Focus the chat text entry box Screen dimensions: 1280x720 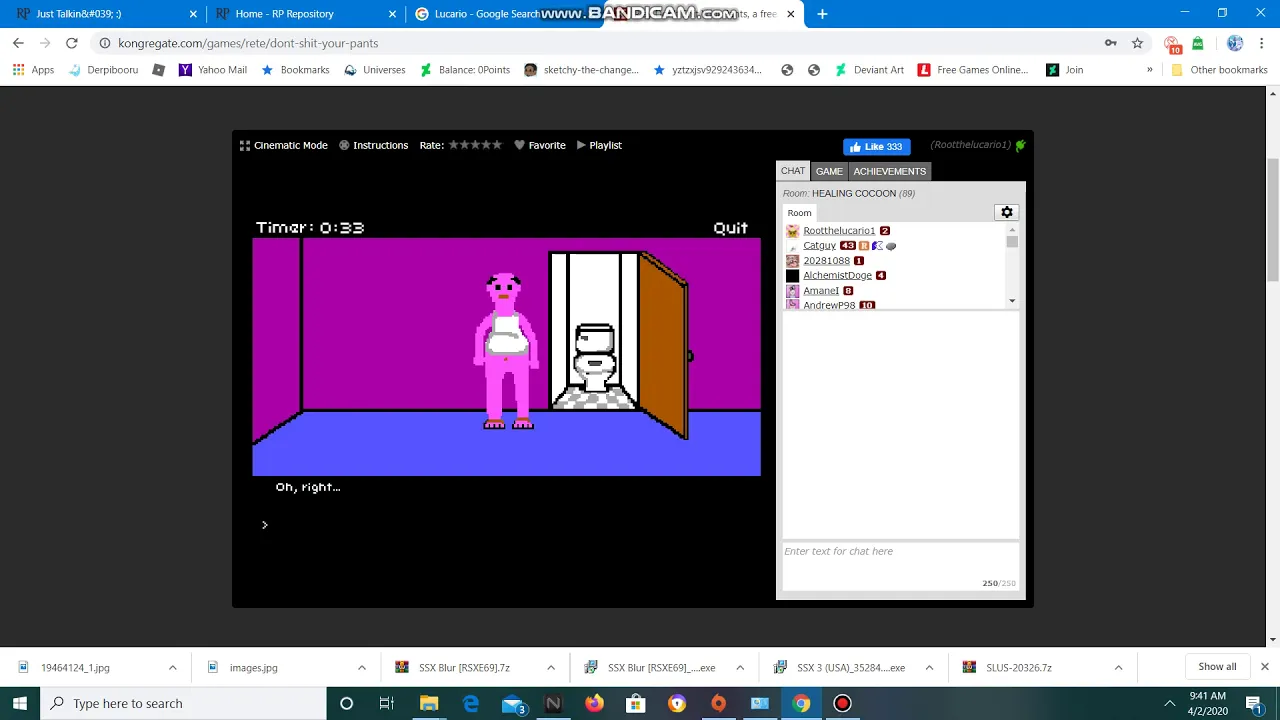[x=900, y=566]
